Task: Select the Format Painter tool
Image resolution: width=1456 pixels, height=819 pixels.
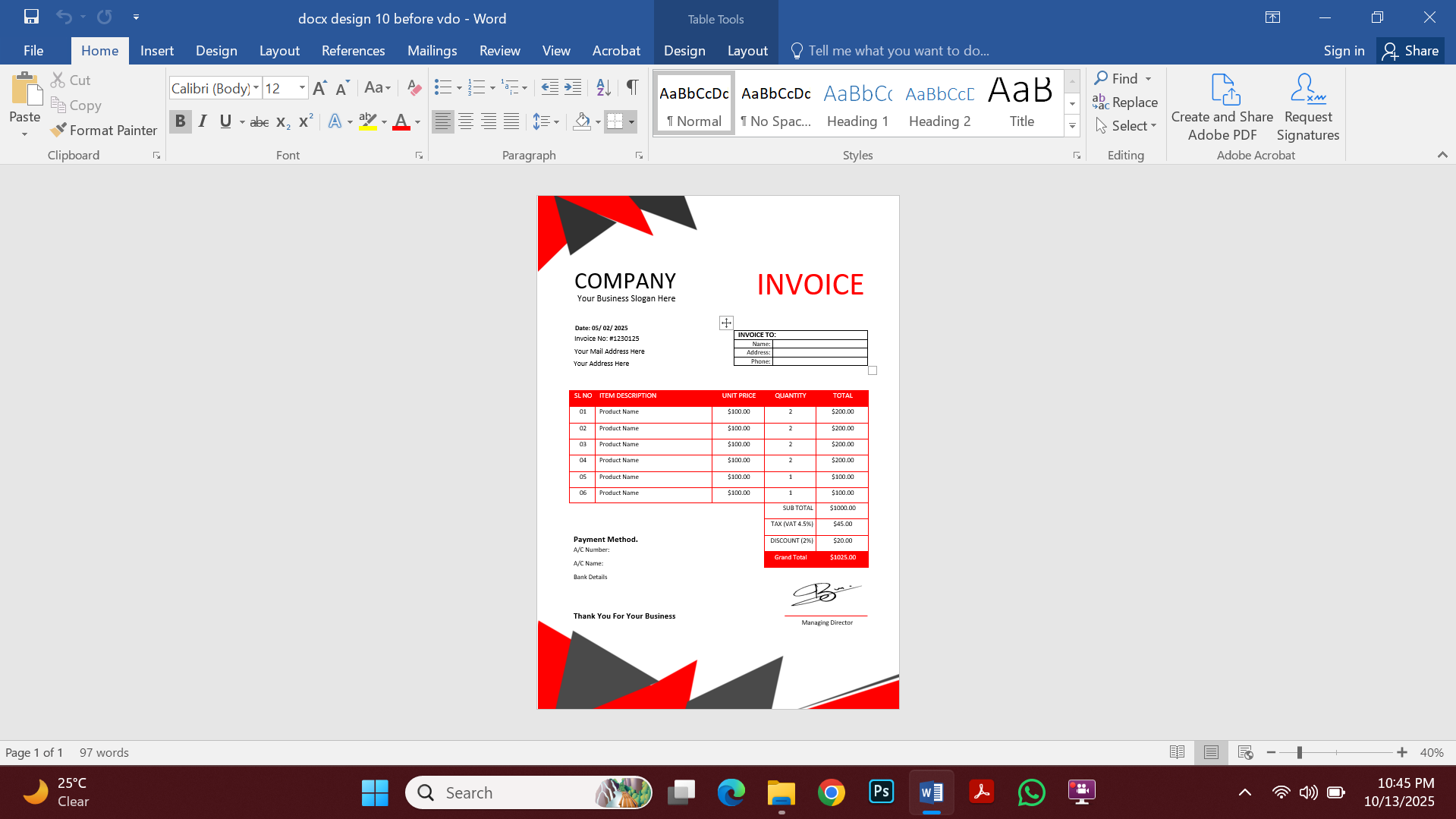Action: [x=104, y=130]
